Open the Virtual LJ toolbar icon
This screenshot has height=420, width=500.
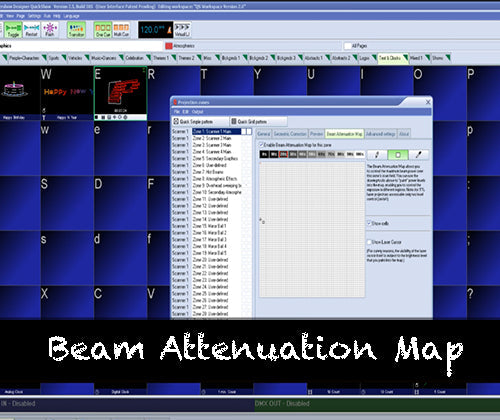click(182, 30)
